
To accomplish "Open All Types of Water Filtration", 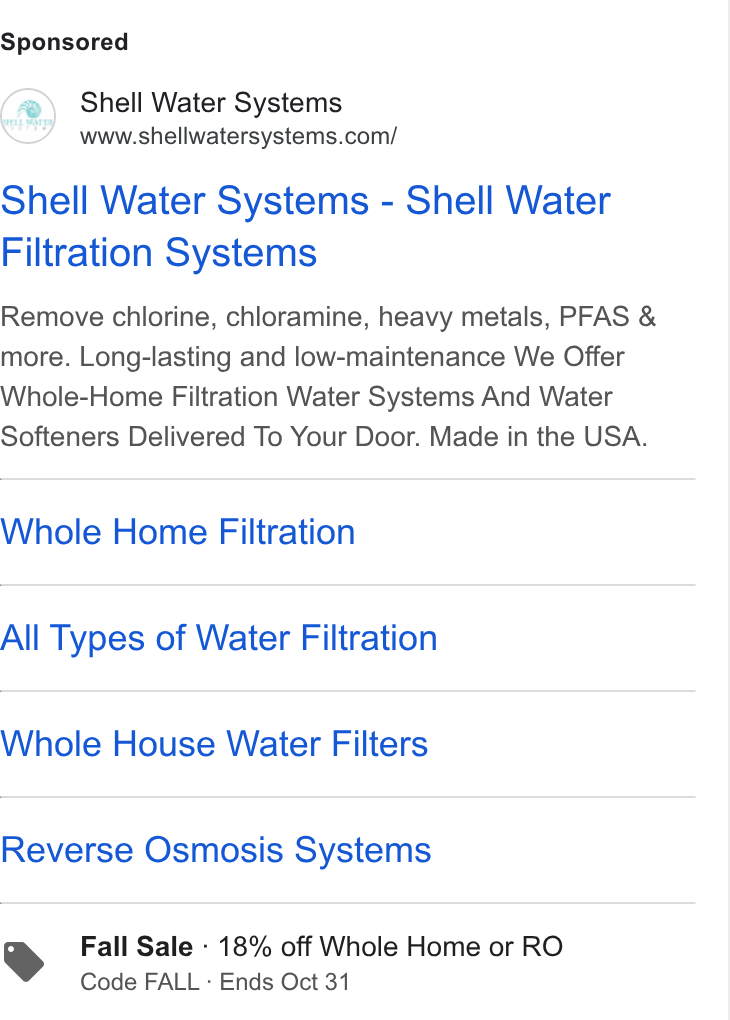I will (219, 638).
